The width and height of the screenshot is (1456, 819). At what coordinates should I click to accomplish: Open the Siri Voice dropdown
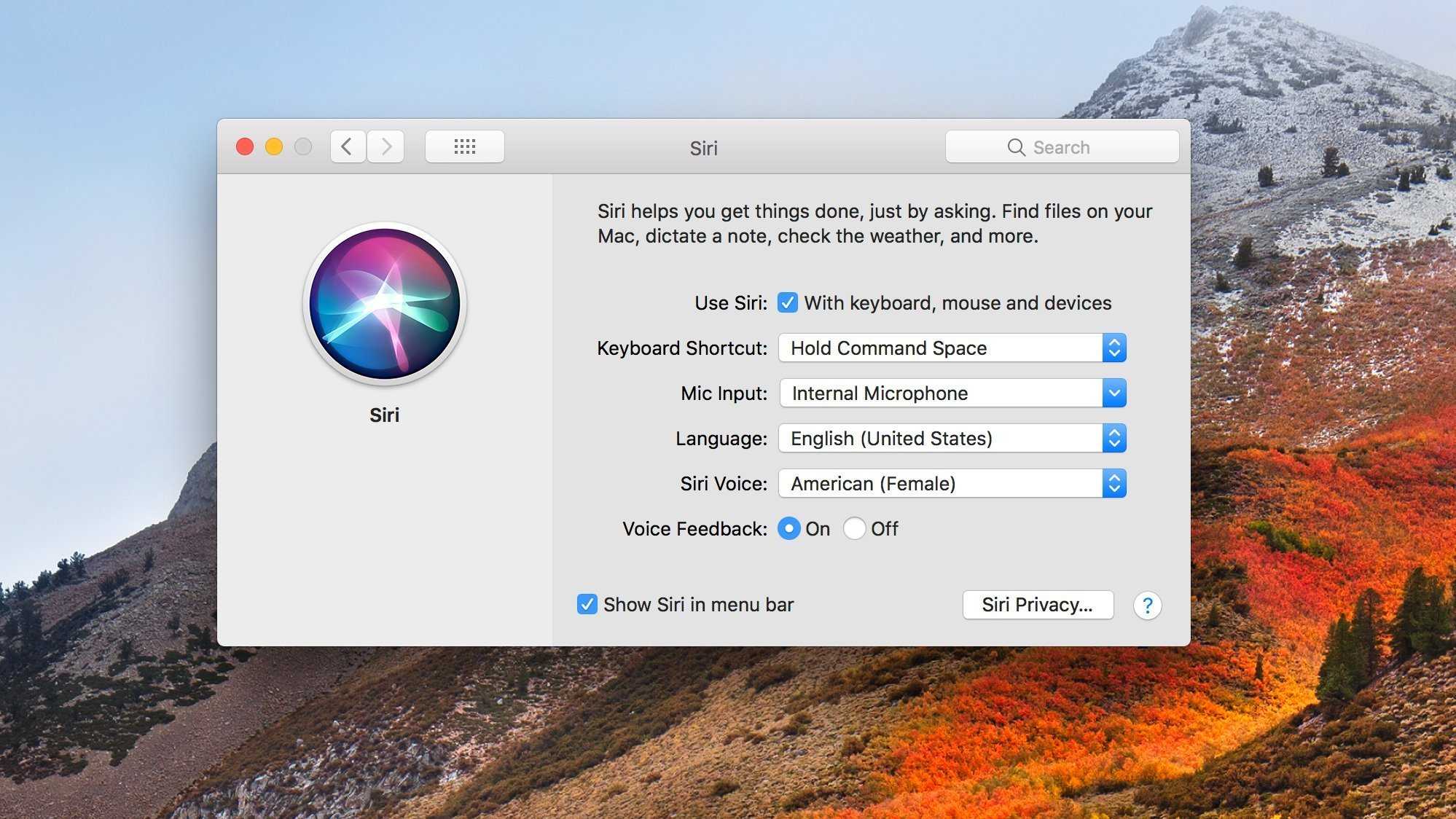[952, 483]
